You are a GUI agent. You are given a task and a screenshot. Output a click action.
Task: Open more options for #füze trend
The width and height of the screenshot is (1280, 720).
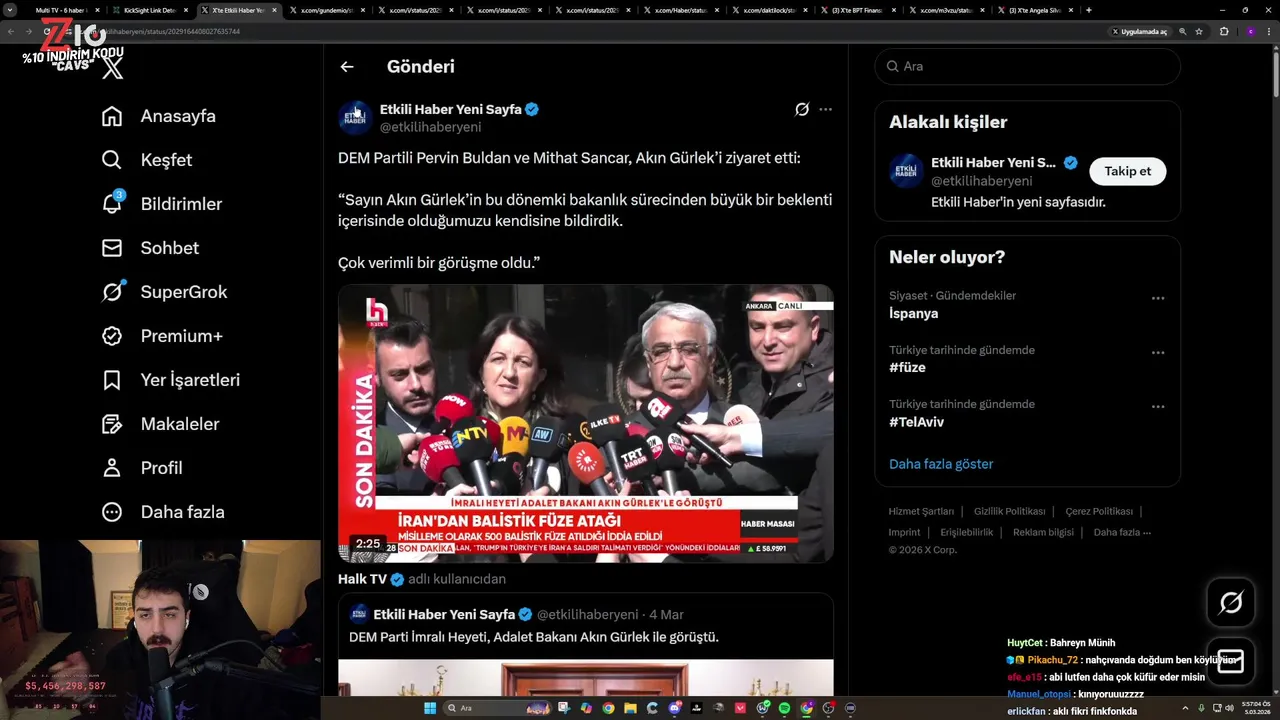(1158, 353)
